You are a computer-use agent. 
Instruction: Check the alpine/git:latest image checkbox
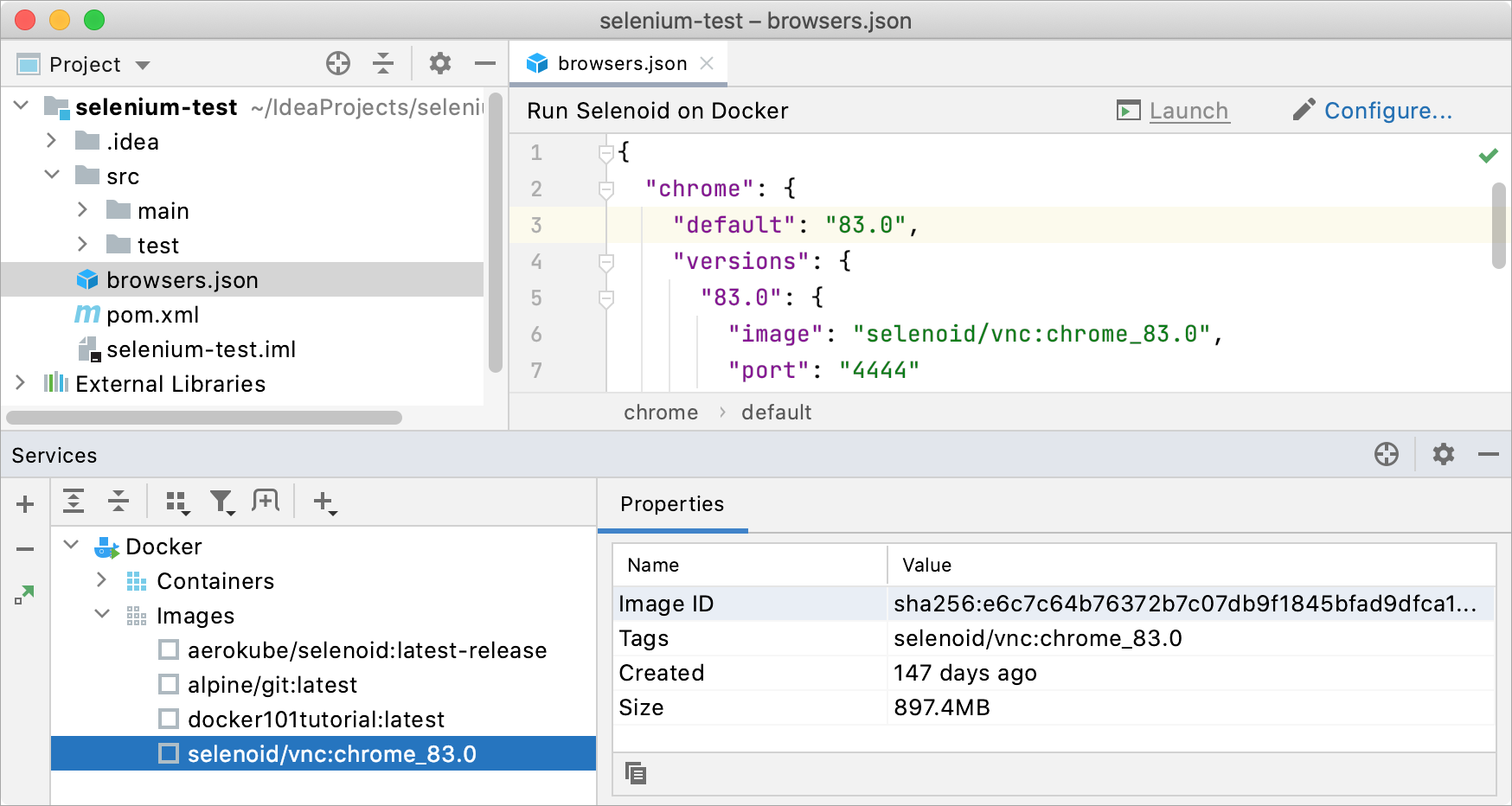pyautogui.click(x=168, y=684)
